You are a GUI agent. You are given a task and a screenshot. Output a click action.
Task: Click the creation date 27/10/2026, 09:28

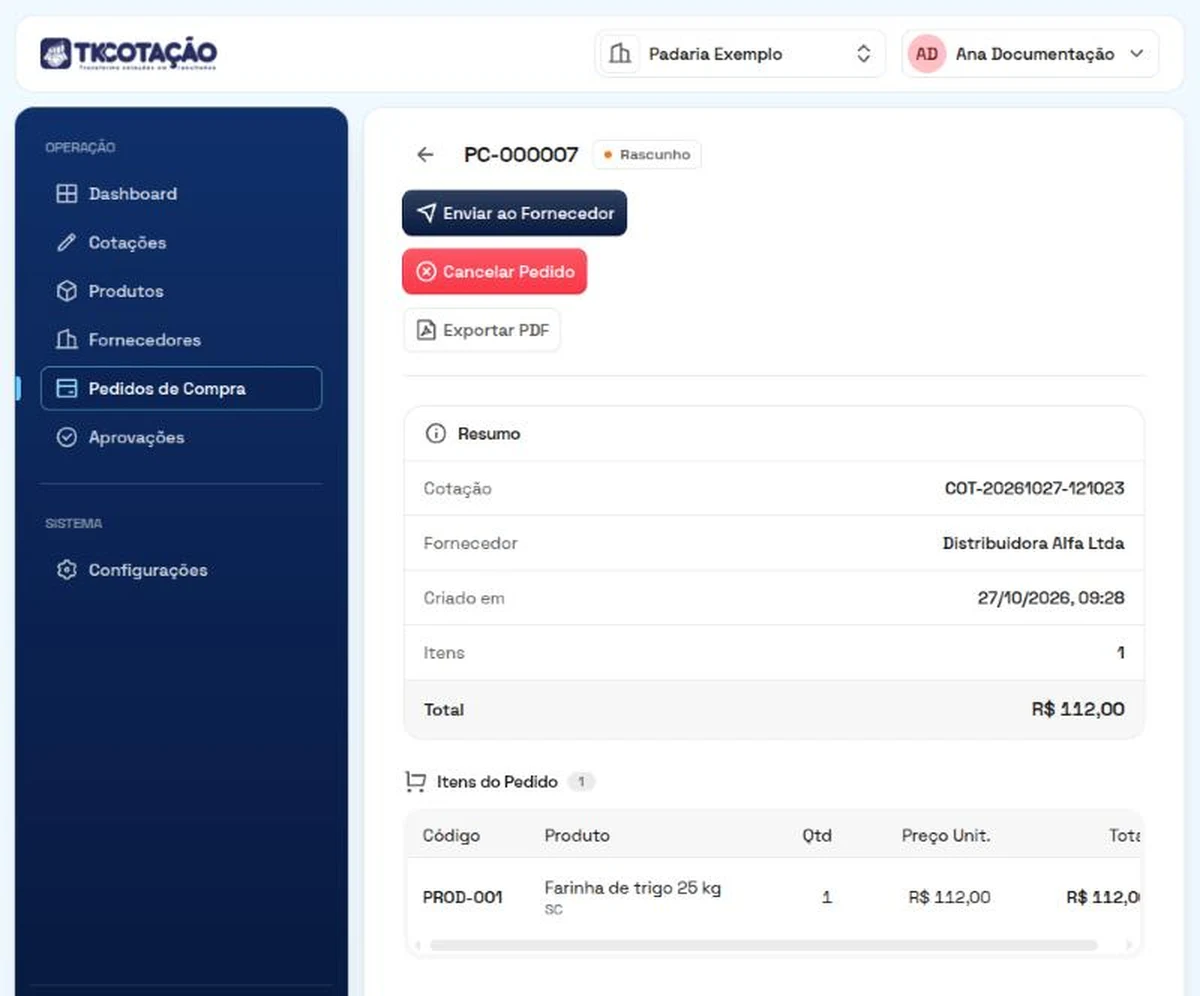coord(1050,598)
